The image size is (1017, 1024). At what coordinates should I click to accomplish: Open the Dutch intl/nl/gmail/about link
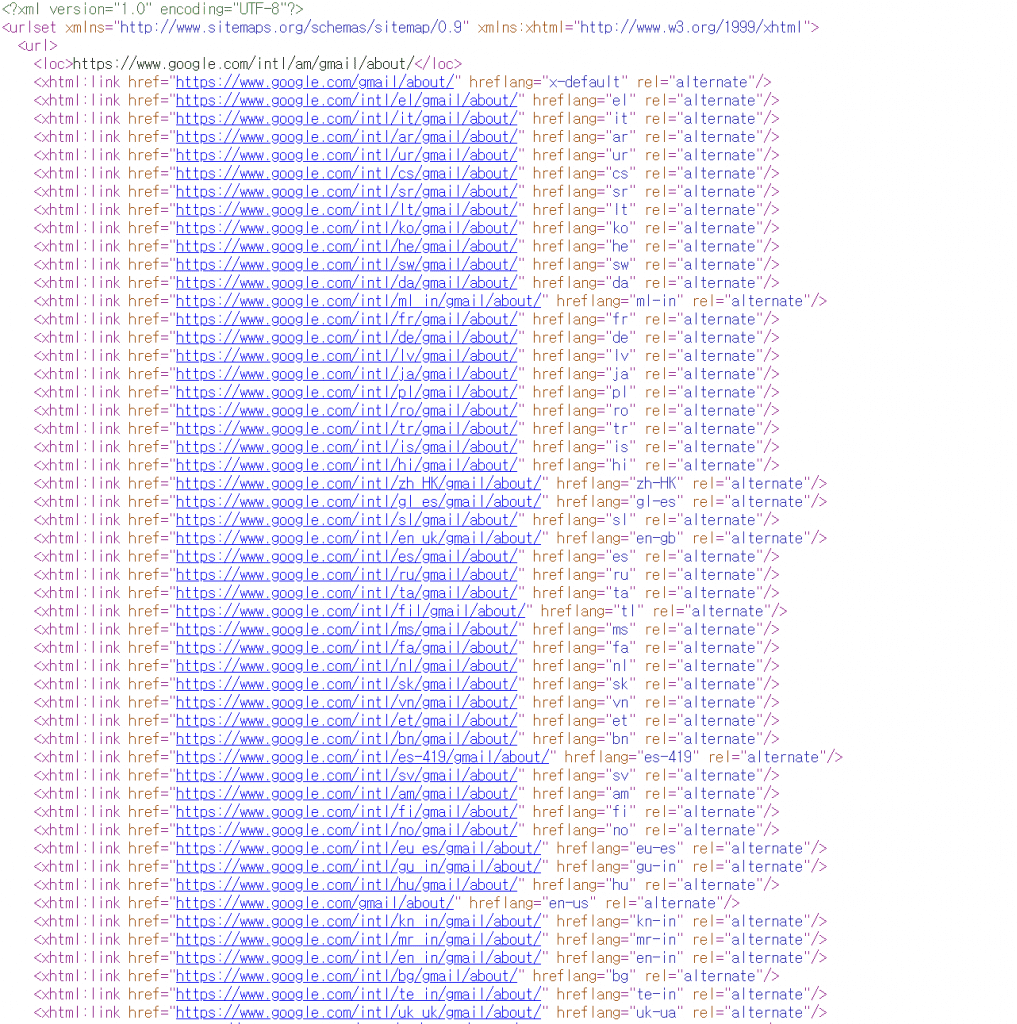pos(346,667)
